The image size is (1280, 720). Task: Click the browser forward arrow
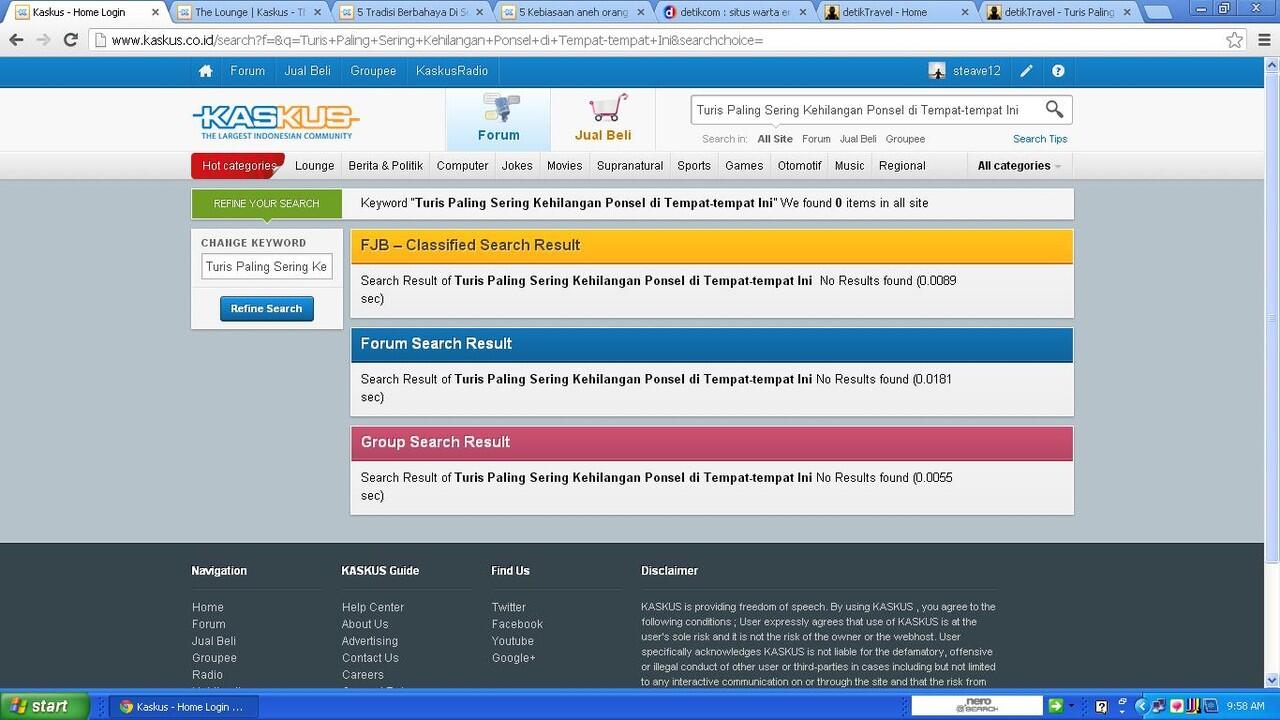tap(43, 40)
